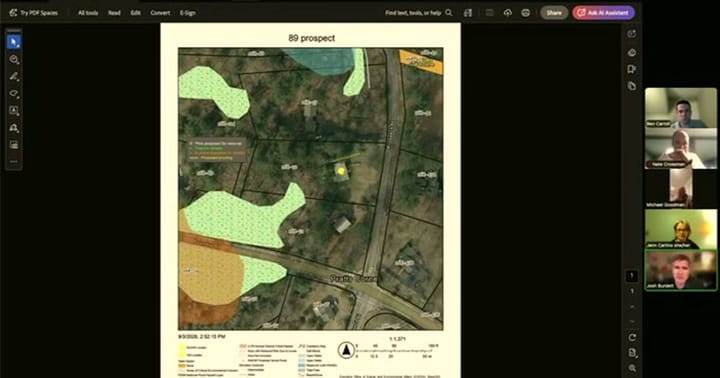Image resolution: width=720 pixels, height=378 pixels.
Task: Click the yellow marker dot on map
Action: tap(341, 171)
